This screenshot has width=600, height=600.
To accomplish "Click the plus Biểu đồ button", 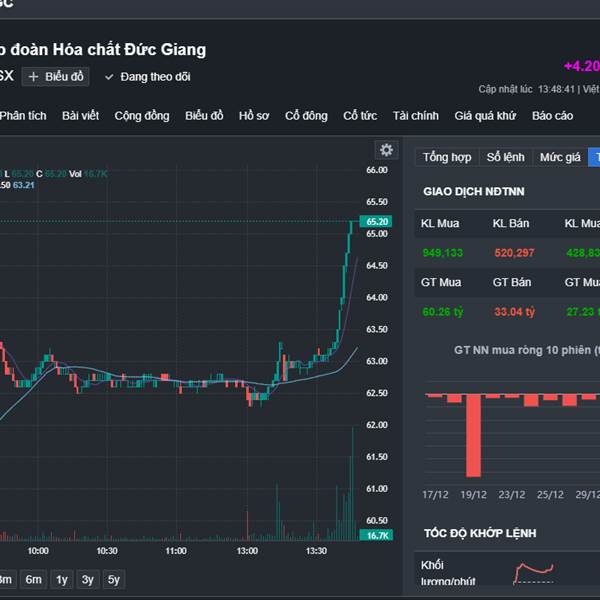I will point(55,77).
